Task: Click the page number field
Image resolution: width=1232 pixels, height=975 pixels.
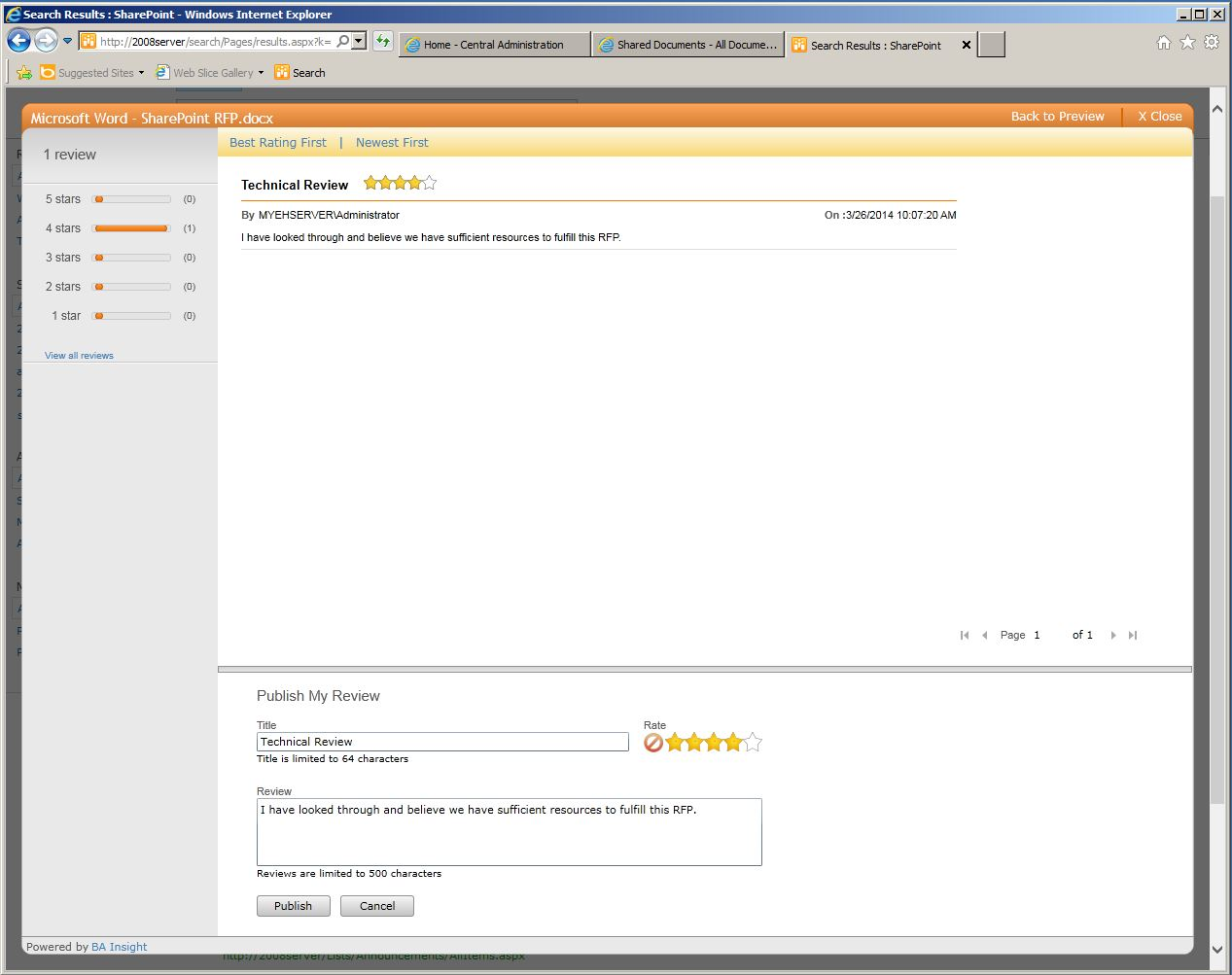Action: (1047, 635)
